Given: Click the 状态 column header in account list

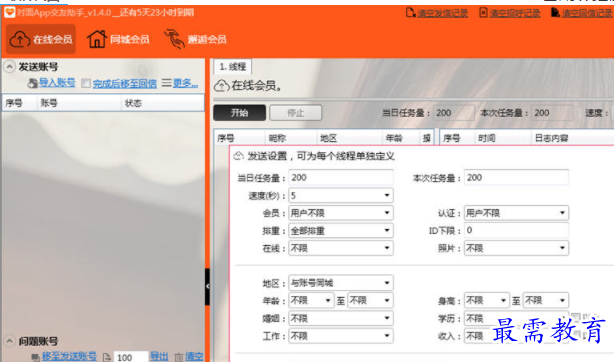Looking at the screenshot, I should (162, 103).
